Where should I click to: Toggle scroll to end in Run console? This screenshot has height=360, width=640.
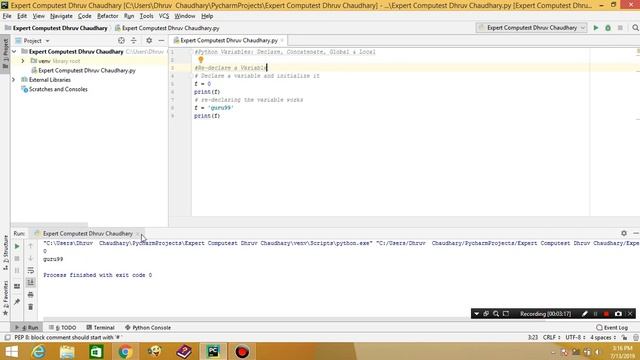click(x=31, y=282)
